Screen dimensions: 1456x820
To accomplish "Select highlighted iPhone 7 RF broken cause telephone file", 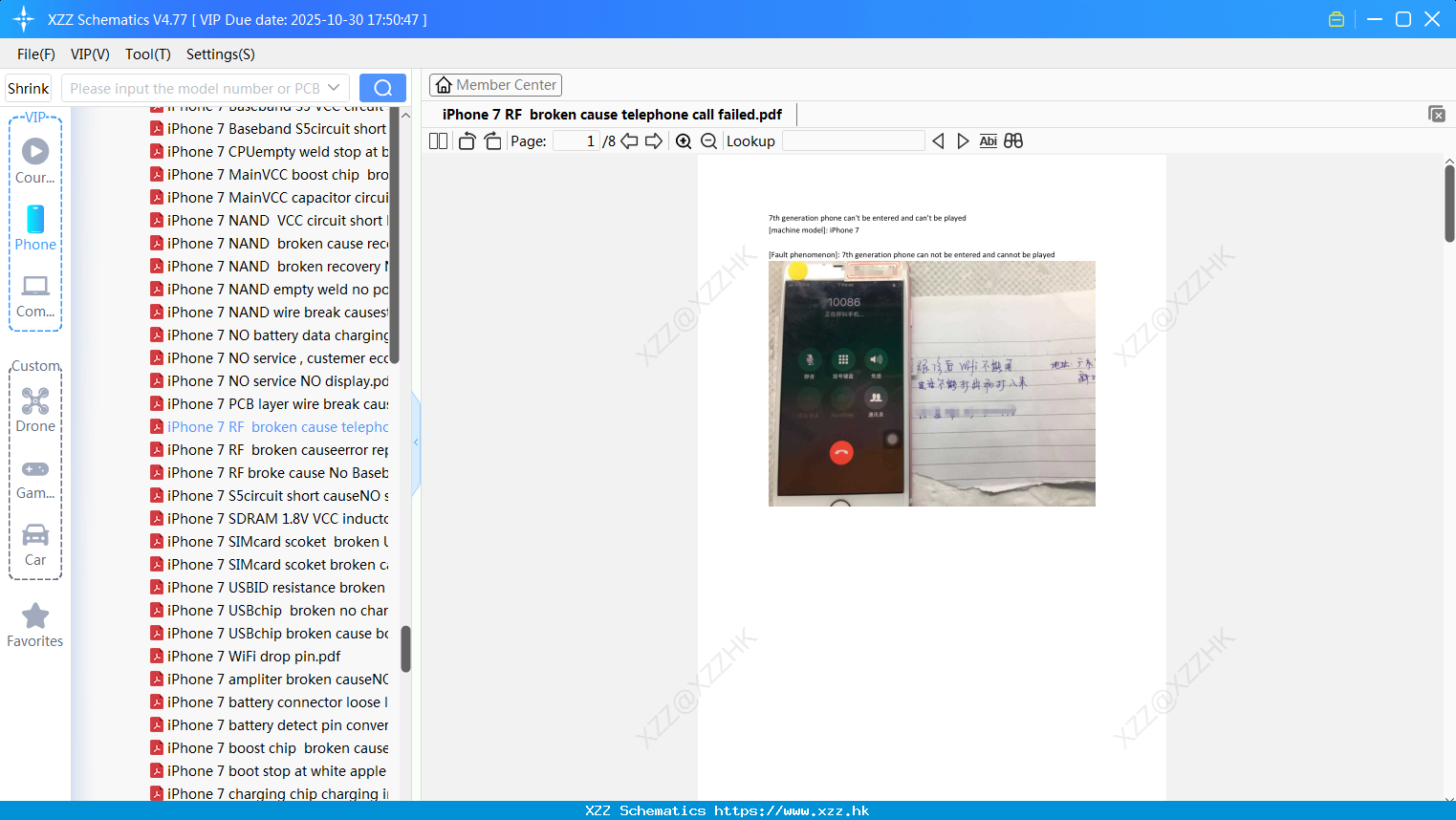I will (269, 427).
